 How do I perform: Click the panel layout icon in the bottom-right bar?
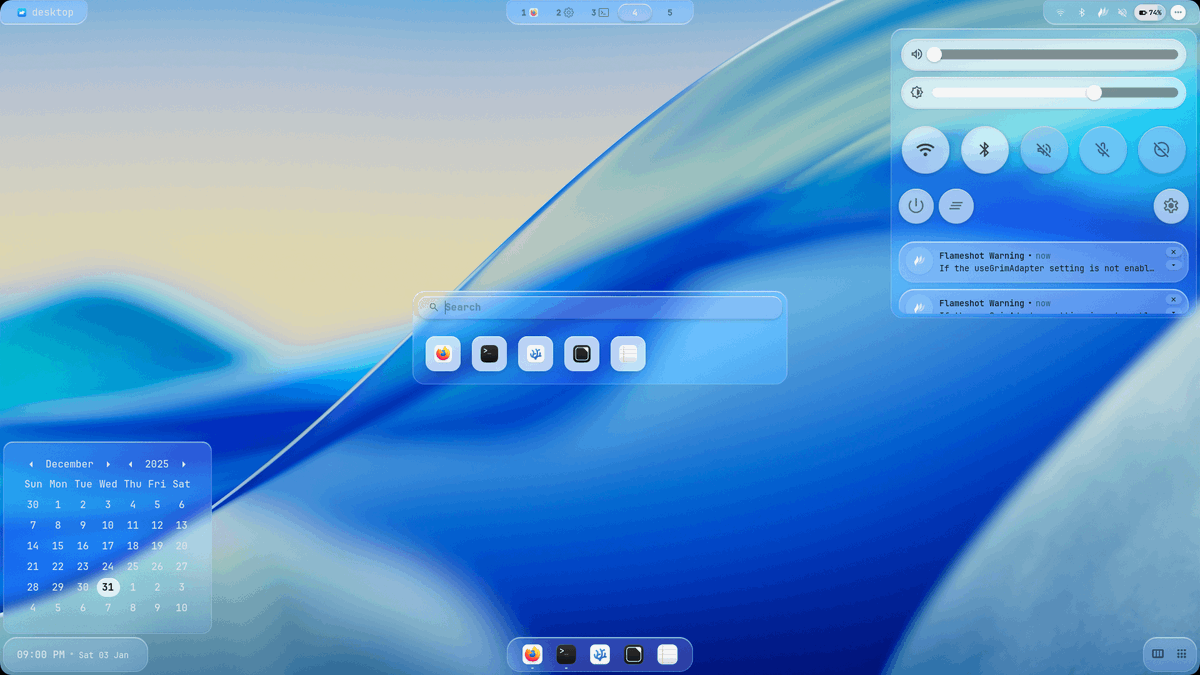coord(1158,654)
